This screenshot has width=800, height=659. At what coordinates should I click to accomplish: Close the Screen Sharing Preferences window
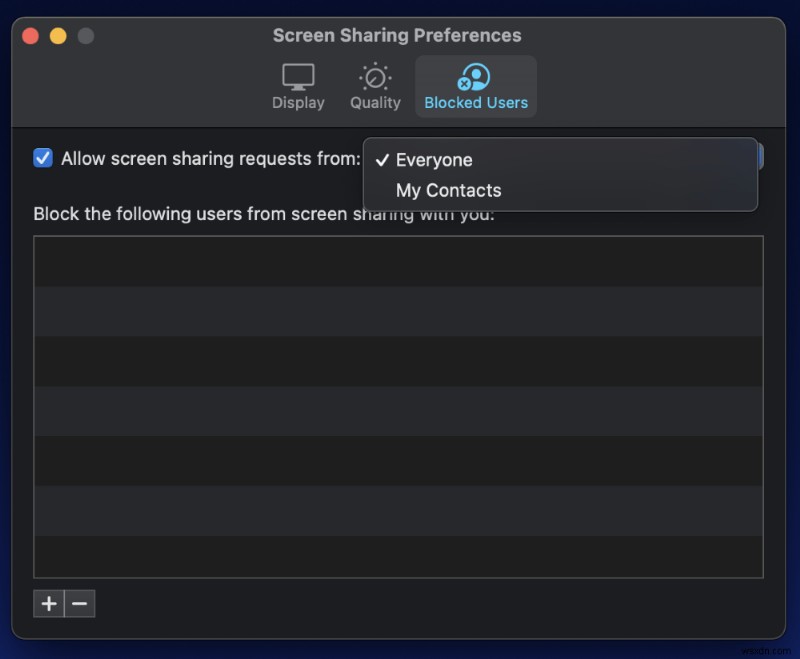pyautogui.click(x=31, y=35)
